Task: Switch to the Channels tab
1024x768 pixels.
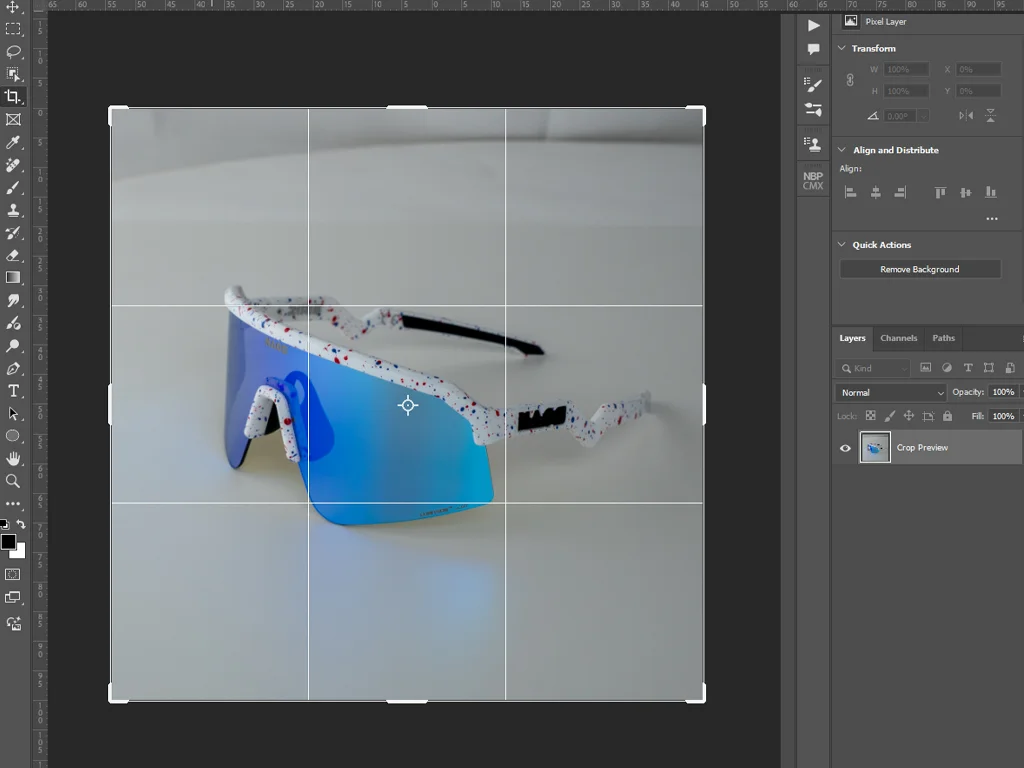Action: [x=898, y=338]
